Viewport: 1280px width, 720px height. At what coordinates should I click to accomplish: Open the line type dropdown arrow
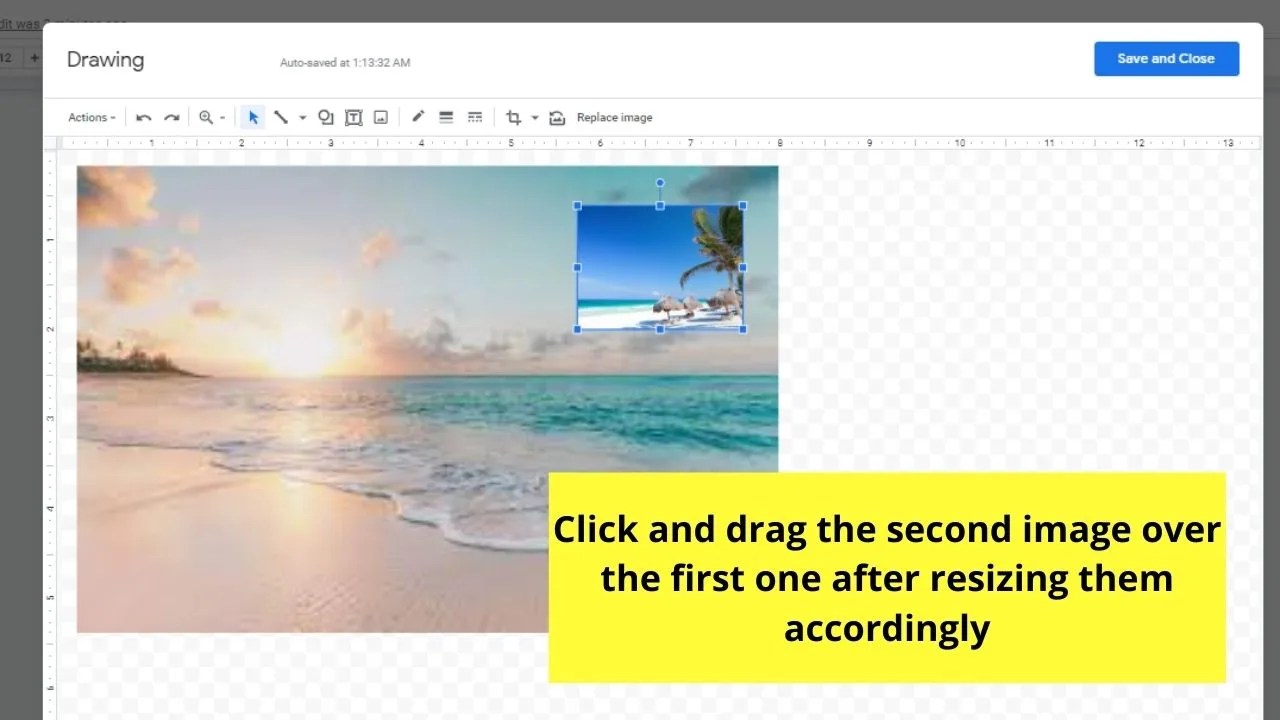coord(302,117)
